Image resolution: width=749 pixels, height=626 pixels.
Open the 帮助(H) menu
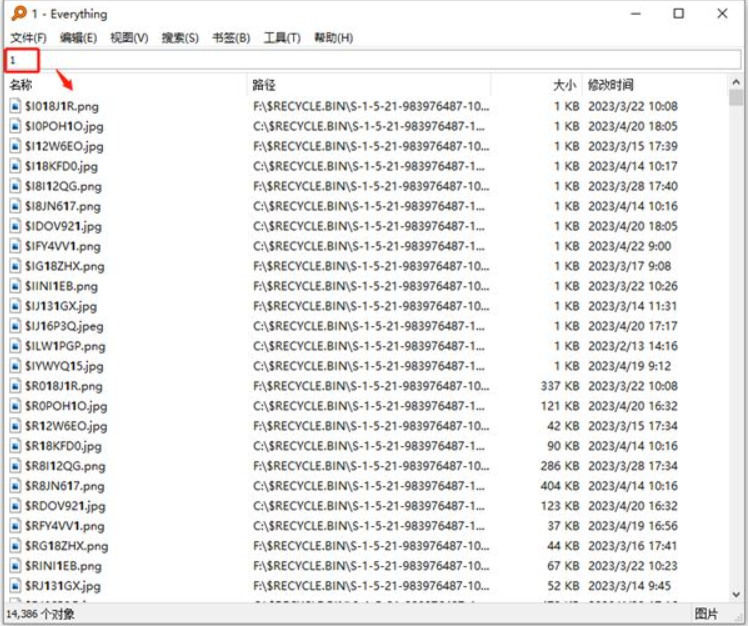point(333,38)
